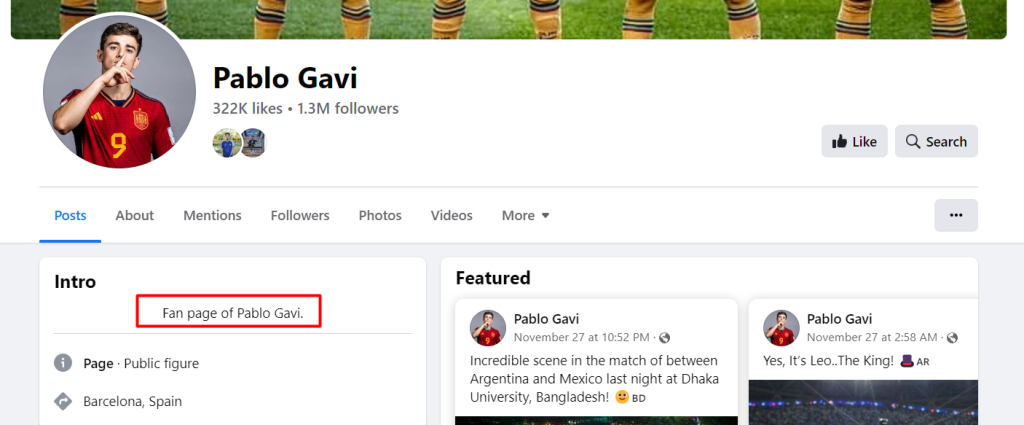Select the Posts tab

click(70, 215)
